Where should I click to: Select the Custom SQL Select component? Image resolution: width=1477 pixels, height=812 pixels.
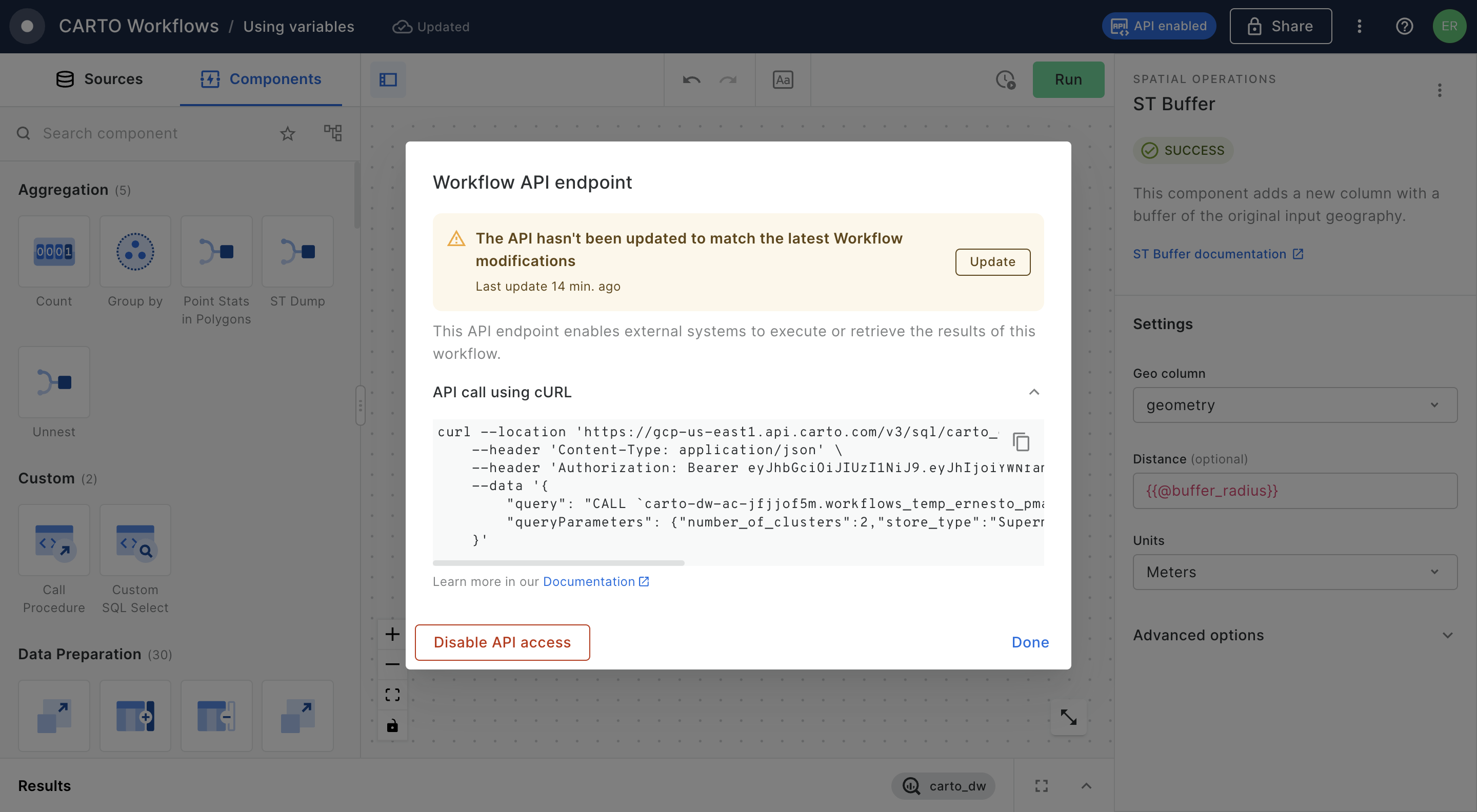point(135,540)
